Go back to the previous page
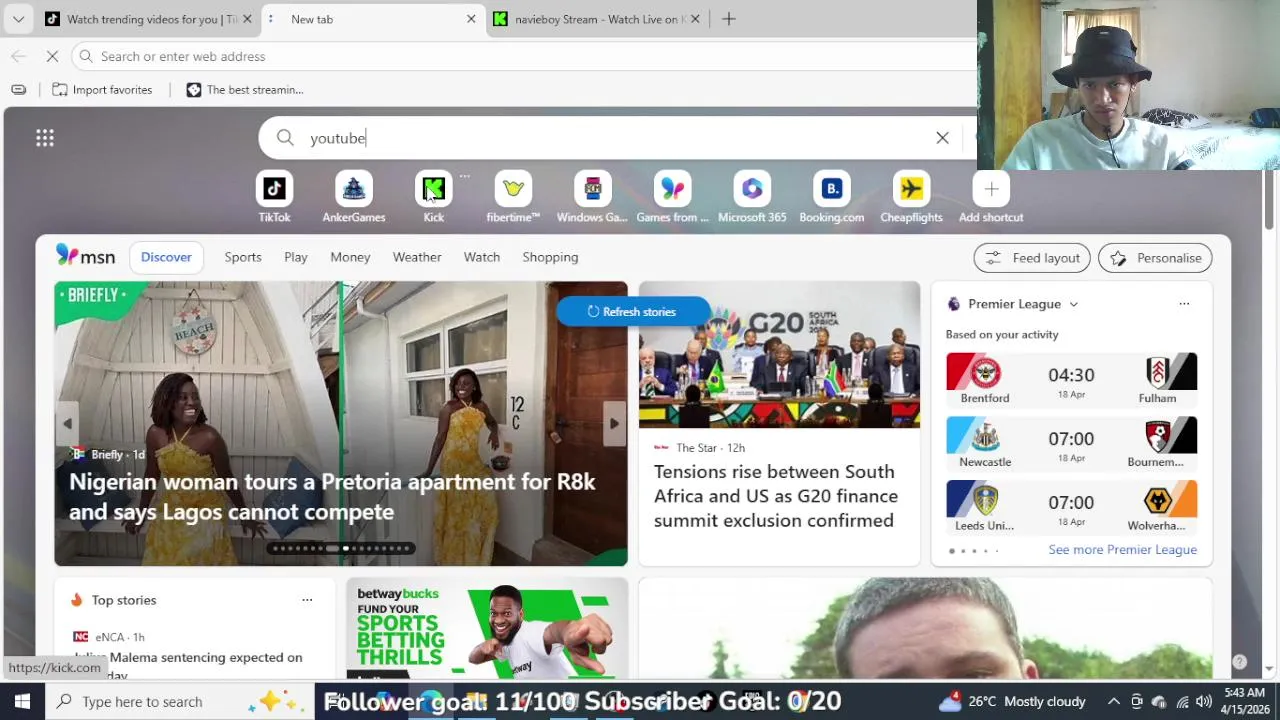The height and width of the screenshot is (720, 1280). click(x=18, y=56)
